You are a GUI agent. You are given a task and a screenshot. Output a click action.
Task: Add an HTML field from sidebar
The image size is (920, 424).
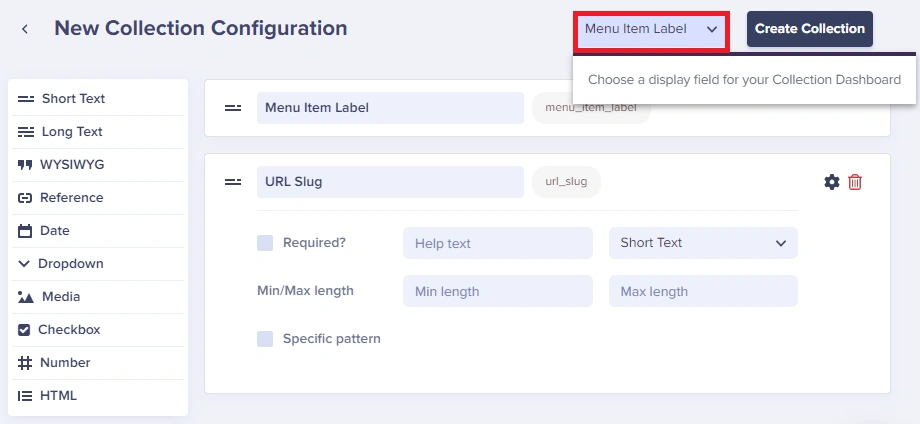(x=98, y=396)
